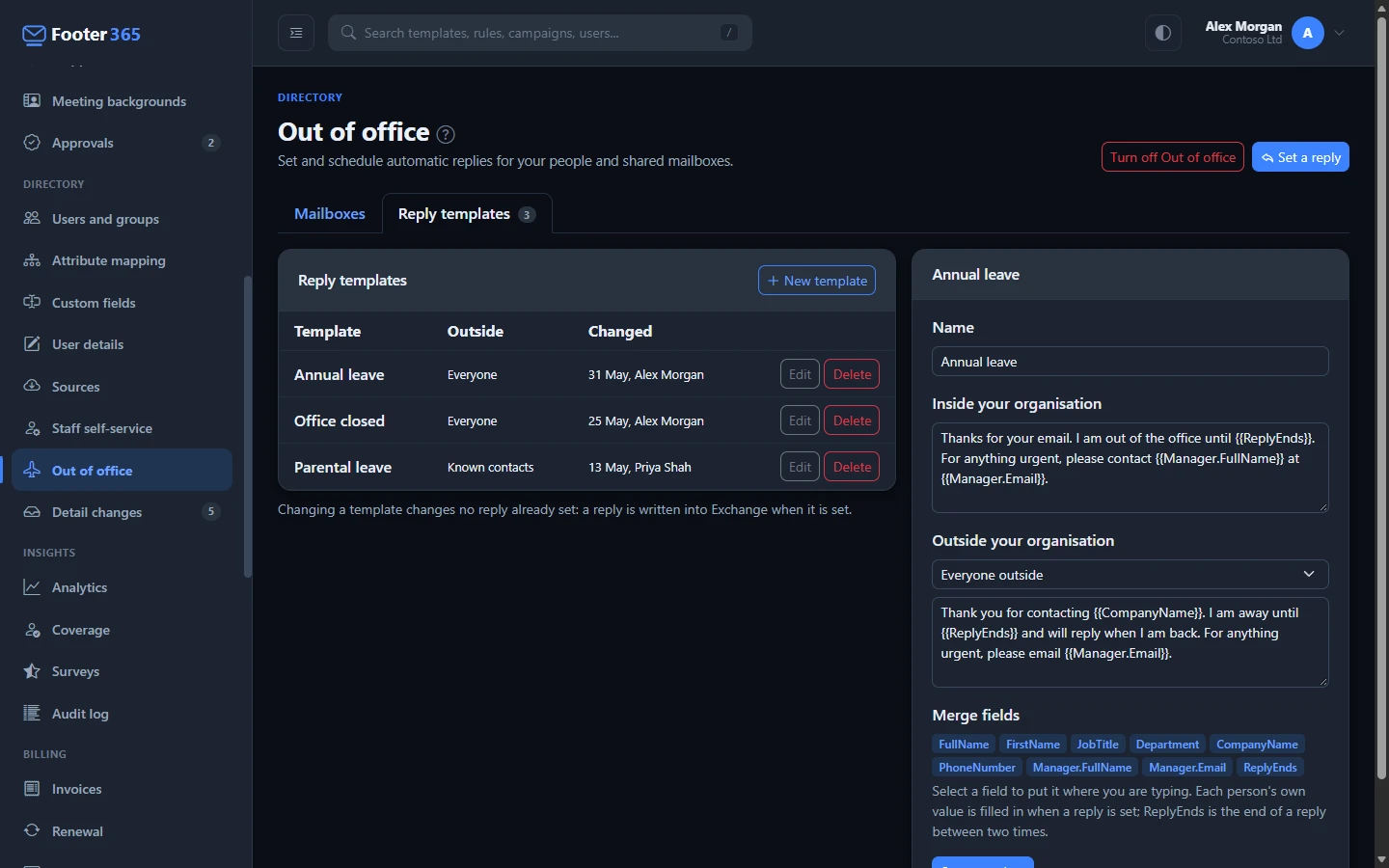Open Out of office in the sidebar
This screenshot has width=1389, height=868.
[122, 471]
